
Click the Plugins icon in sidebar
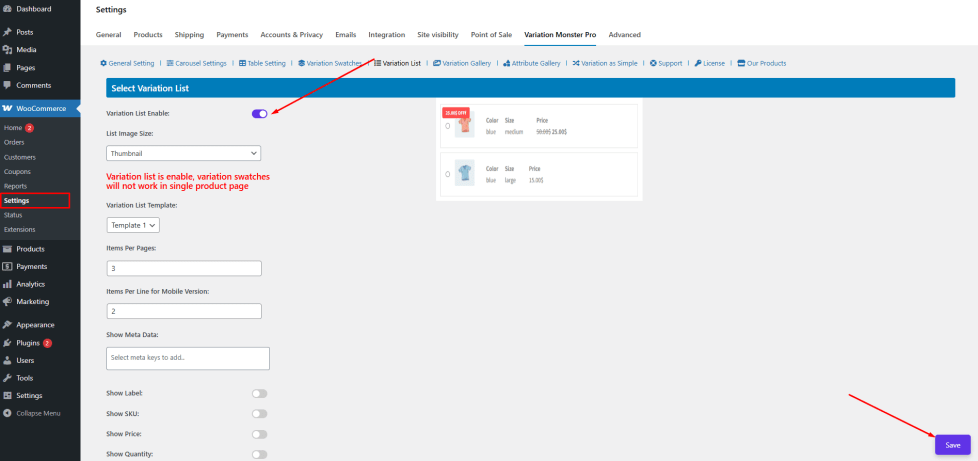[x=7, y=343]
